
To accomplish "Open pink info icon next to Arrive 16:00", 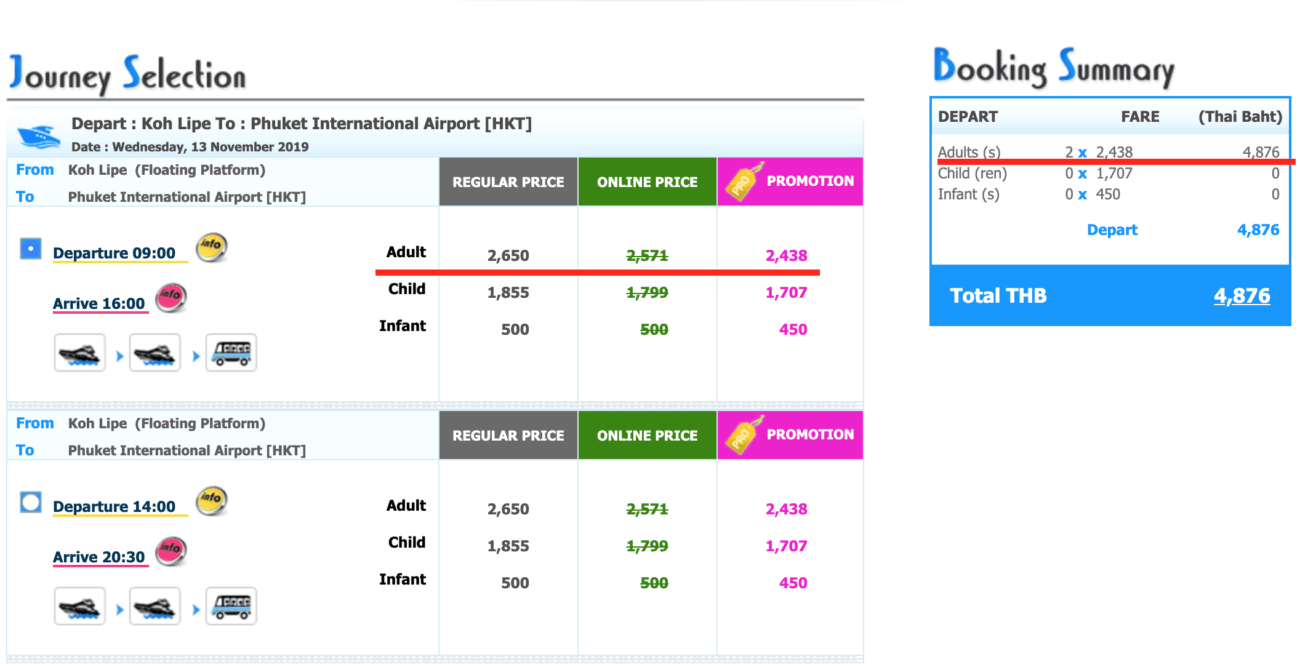I will click(x=171, y=298).
